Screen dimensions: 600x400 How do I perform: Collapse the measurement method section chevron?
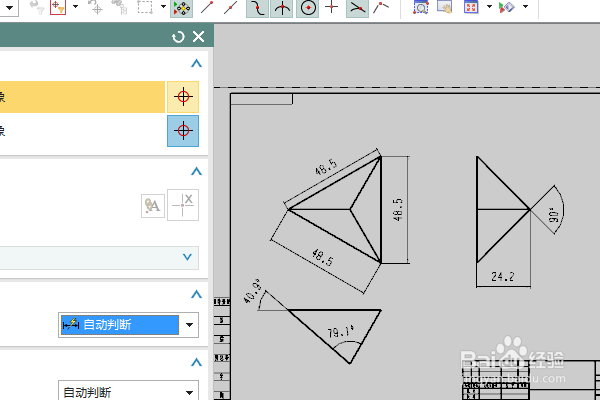point(196,294)
